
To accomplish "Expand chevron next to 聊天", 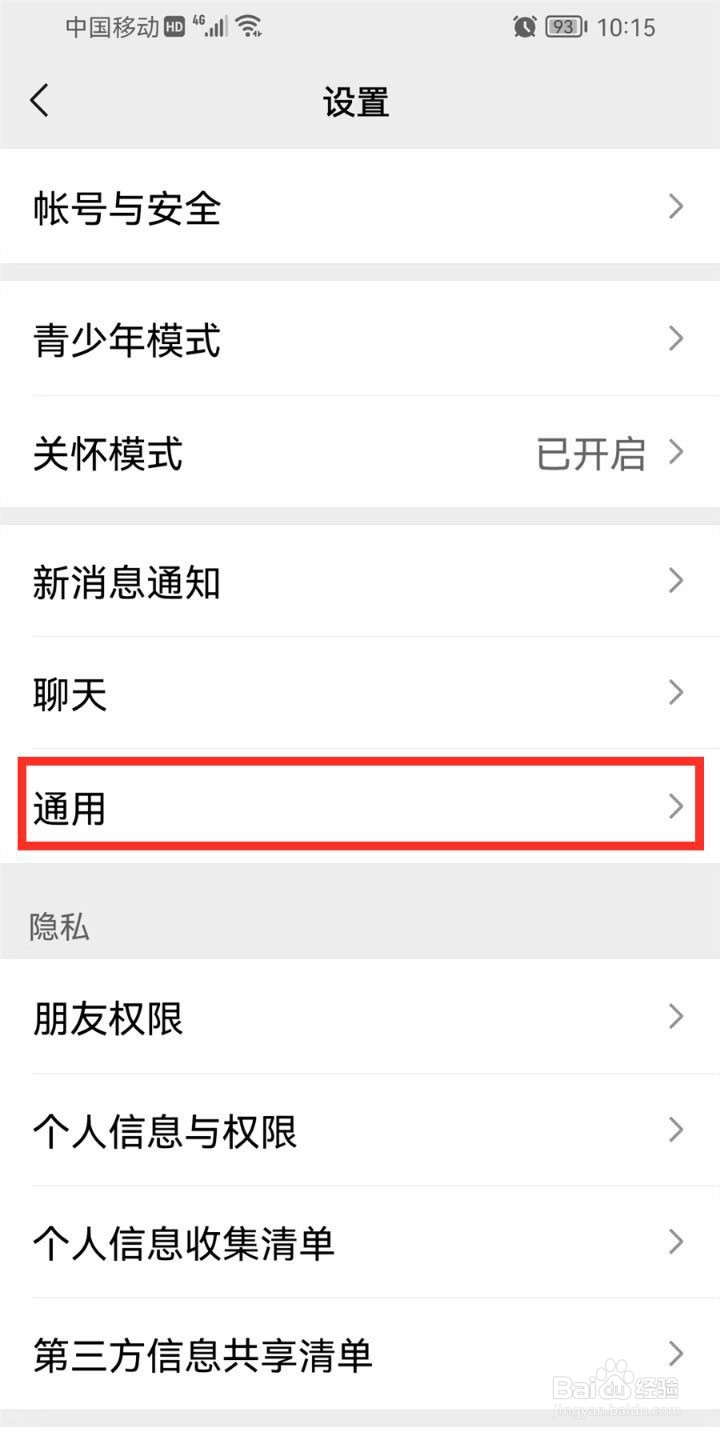I will [x=677, y=693].
